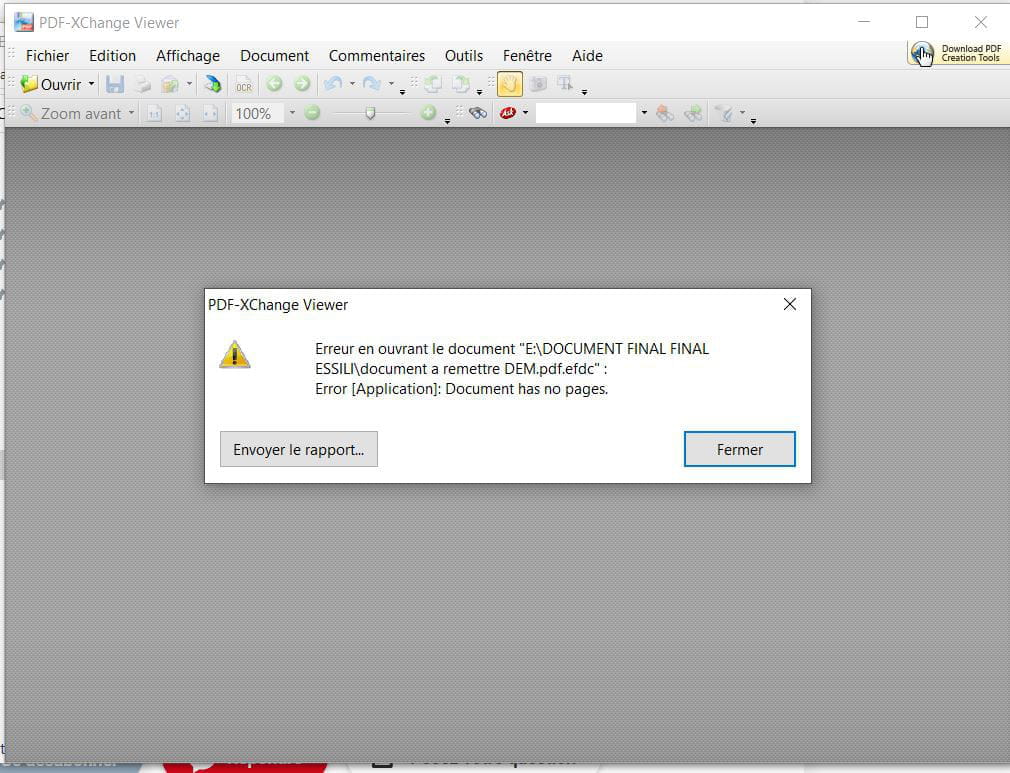The height and width of the screenshot is (773, 1010).
Task: Click the Fit Width icon
Action: pos(210,114)
